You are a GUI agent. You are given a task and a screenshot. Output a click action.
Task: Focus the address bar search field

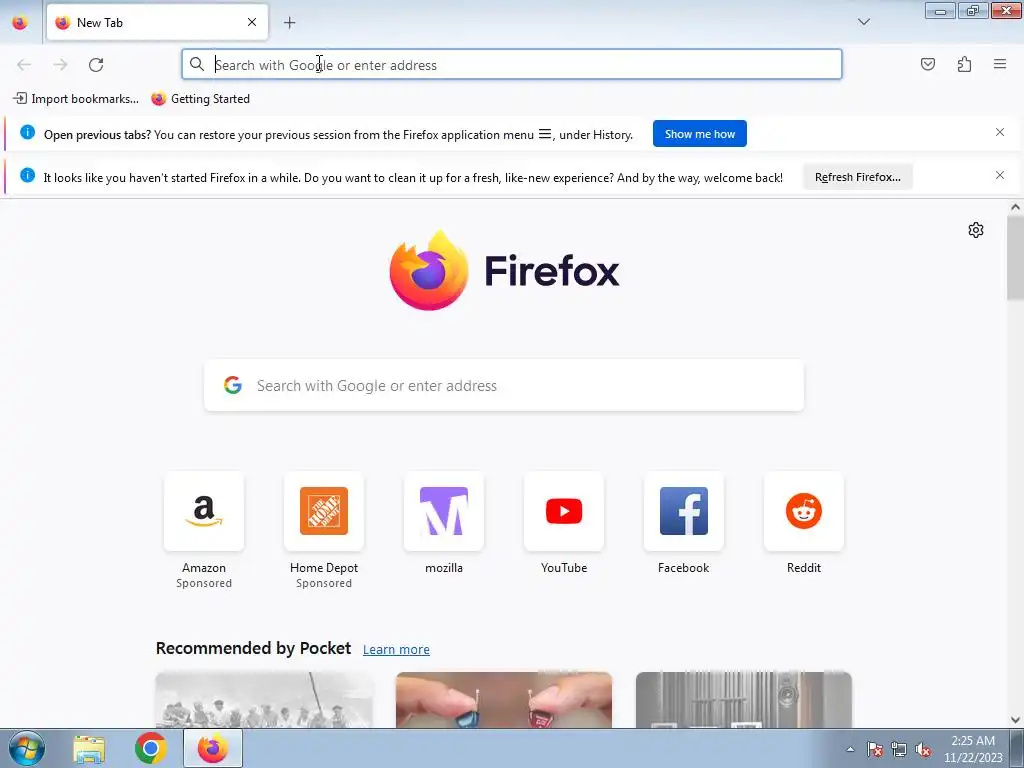tap(512, 65)
